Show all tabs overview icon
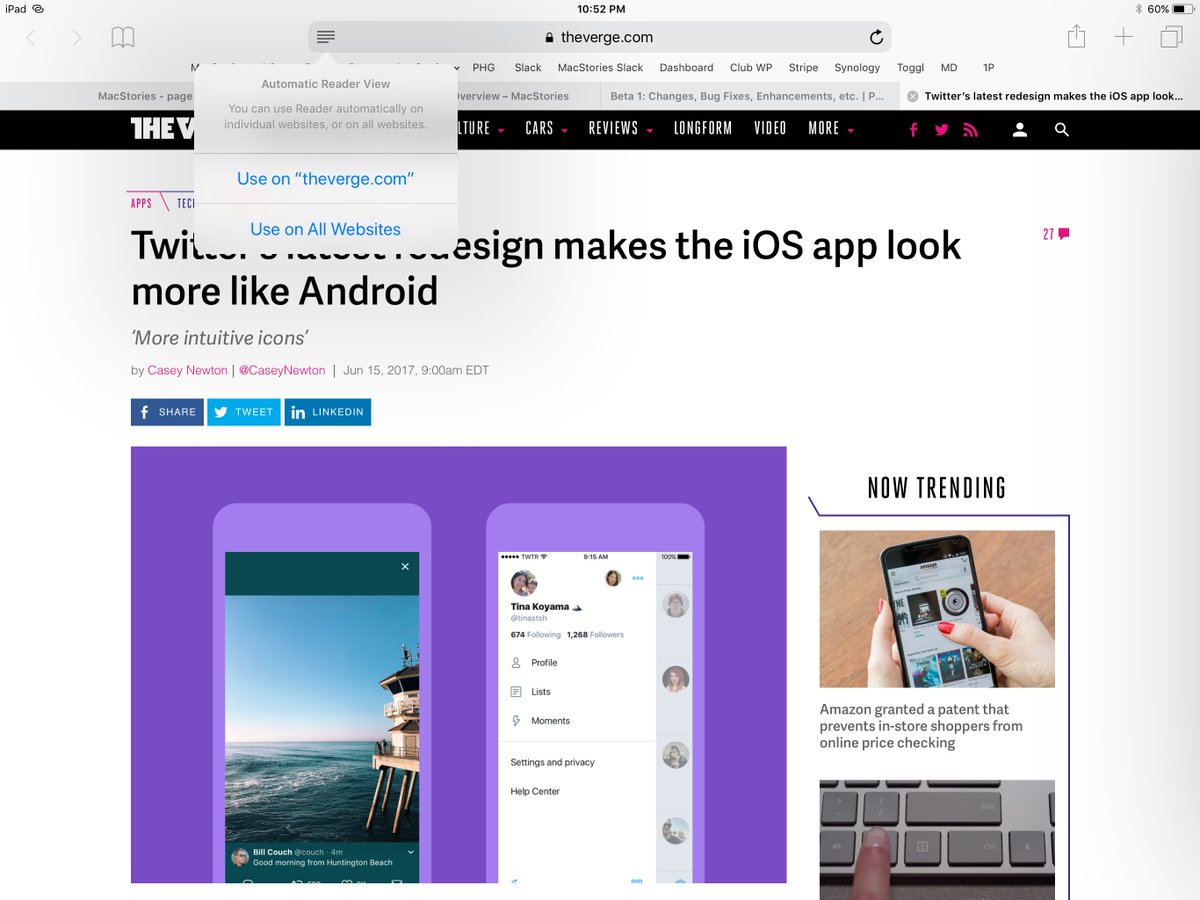Viewport: 1200px width, 900px height. (1171, 37)
